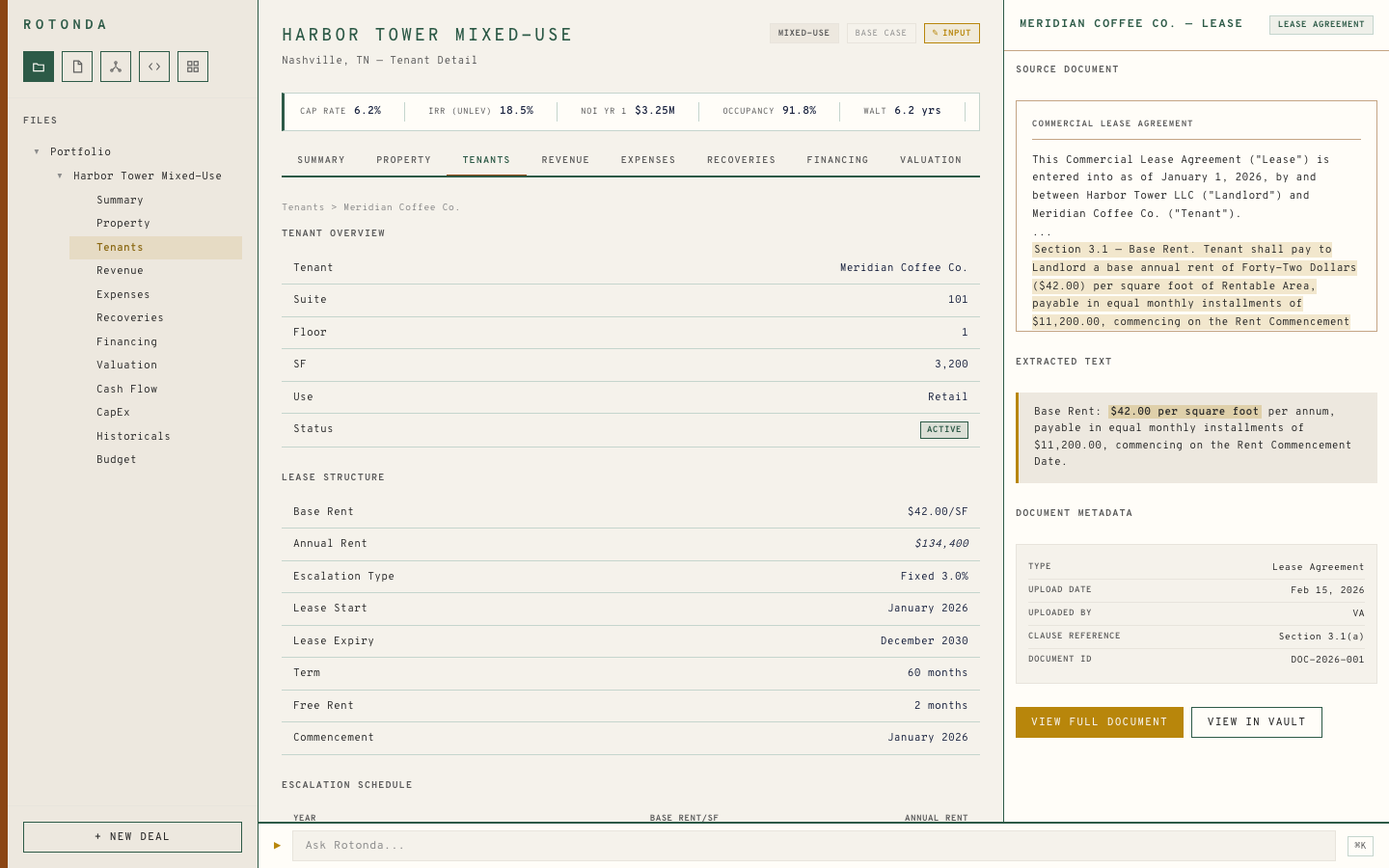Select the code view icon in sidebar

click(x=153, y=66)
